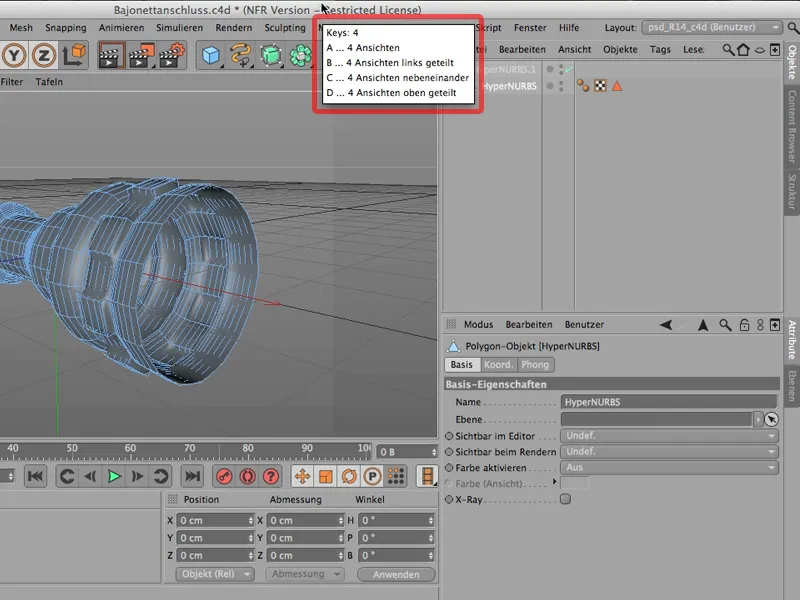Open Sichtbar beim Rendern Undef. dropdown
Screen dimensions: 800x600
[669, 452]
